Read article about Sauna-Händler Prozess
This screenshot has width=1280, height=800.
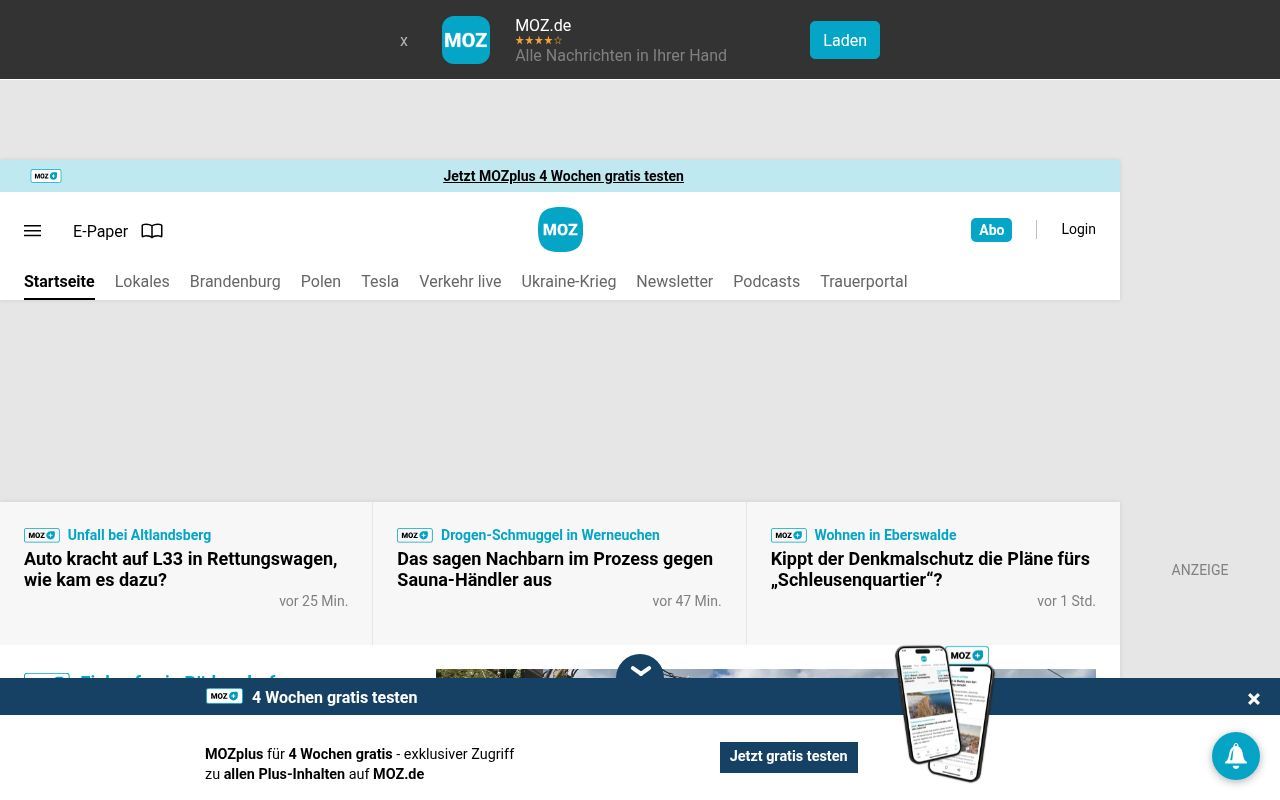coord(555,569)
